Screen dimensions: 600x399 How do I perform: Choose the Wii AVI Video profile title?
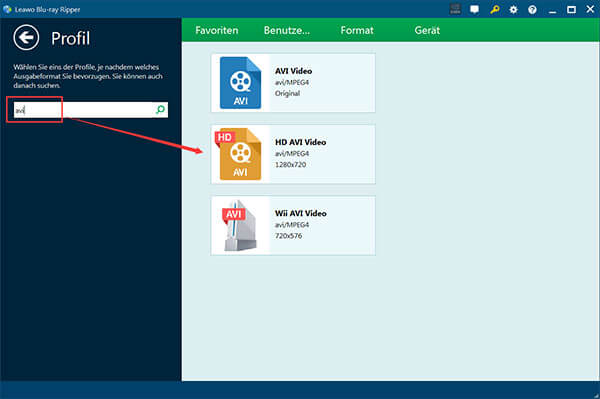coord(300,213)
